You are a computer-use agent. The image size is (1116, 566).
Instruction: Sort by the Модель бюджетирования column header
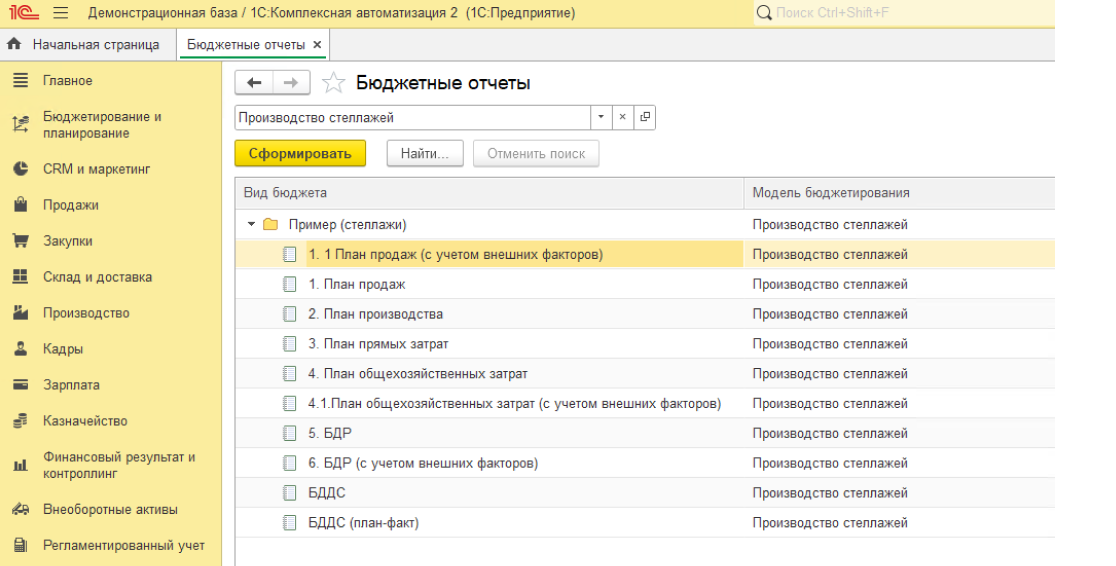tap(900, 193)
